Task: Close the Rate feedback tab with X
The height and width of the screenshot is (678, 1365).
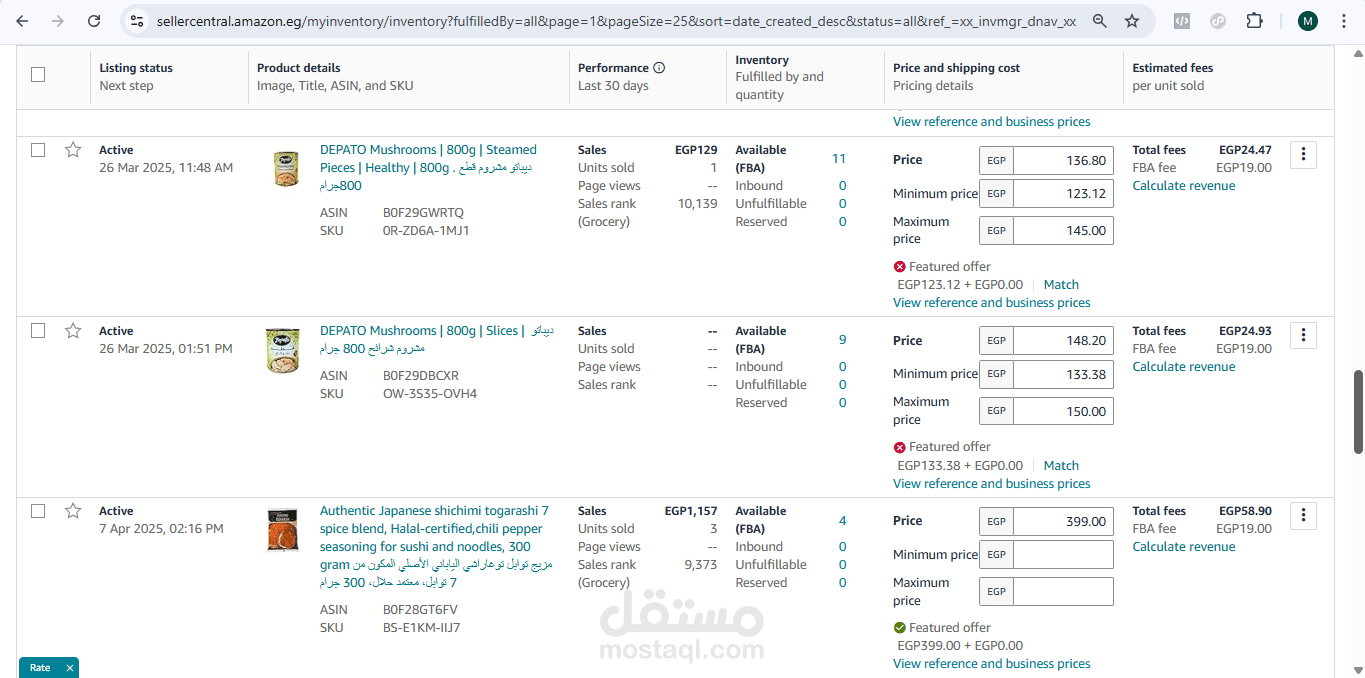Action: (x=69, y=668)
